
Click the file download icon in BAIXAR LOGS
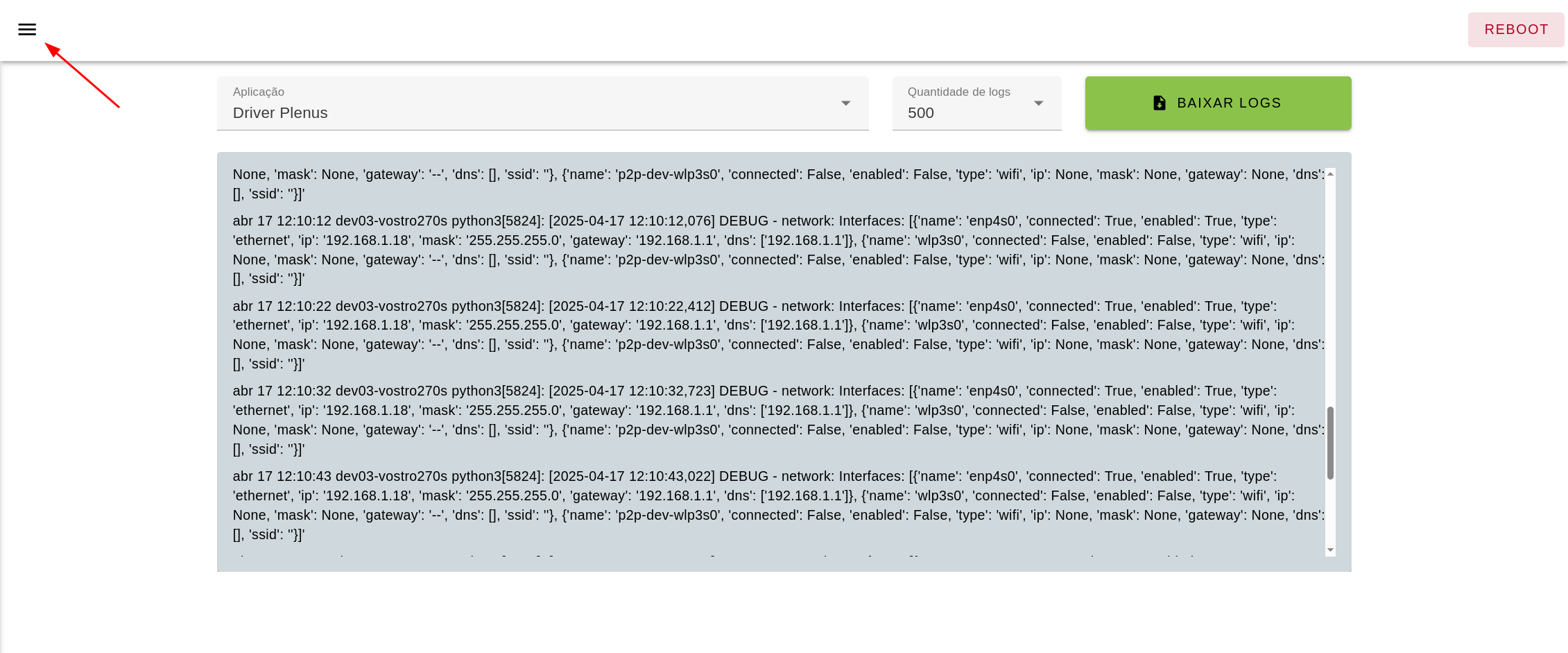coord(1159,103)
